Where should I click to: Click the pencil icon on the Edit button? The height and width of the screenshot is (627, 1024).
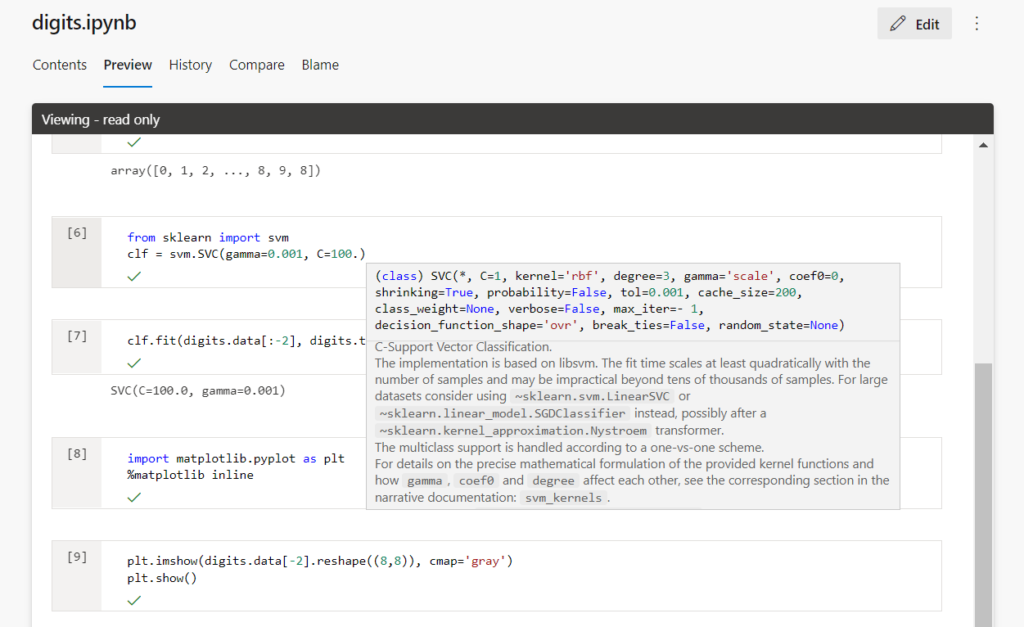click(896, 23)
